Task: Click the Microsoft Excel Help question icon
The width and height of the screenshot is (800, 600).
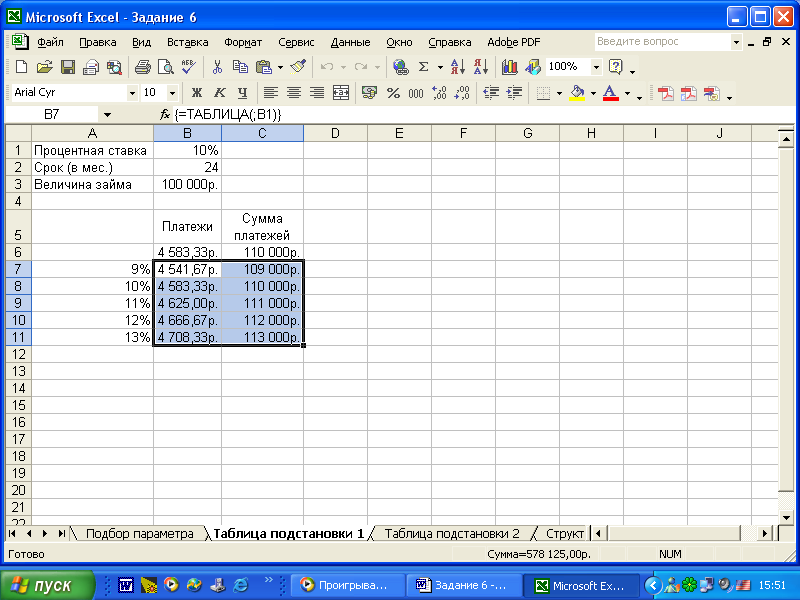Action: [x=616, y=67]
